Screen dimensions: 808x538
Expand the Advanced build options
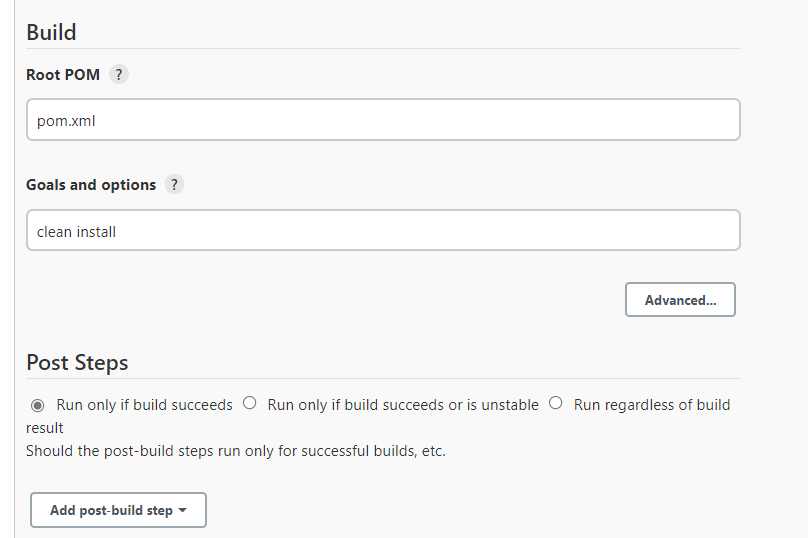click(x=680, y=300)
